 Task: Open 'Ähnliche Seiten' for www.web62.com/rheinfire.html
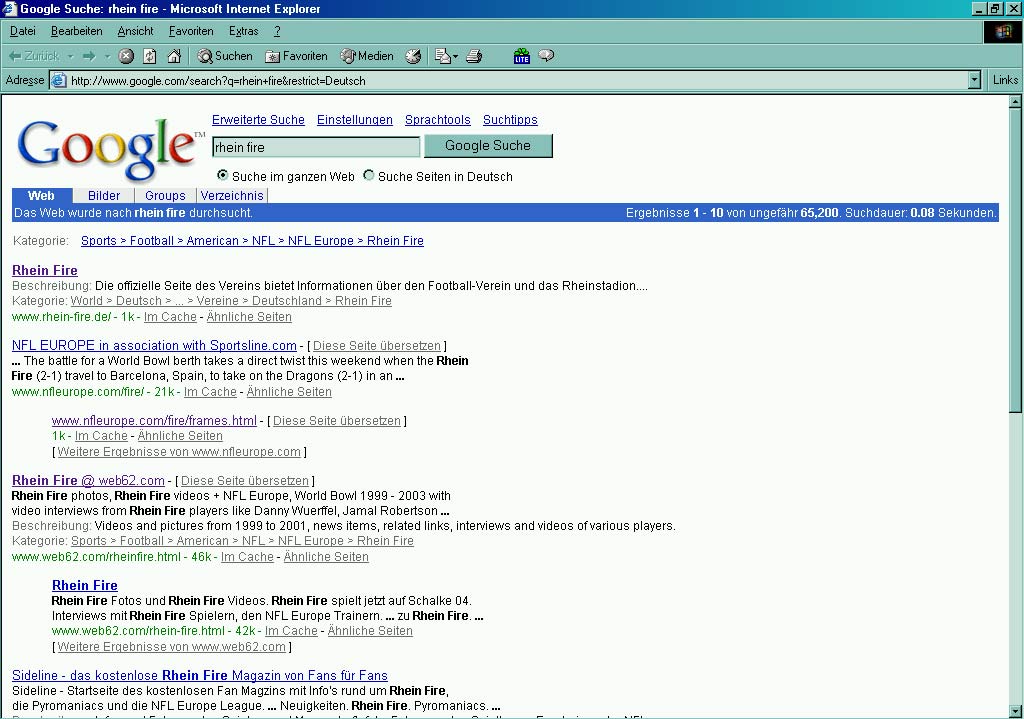[326, 556]
